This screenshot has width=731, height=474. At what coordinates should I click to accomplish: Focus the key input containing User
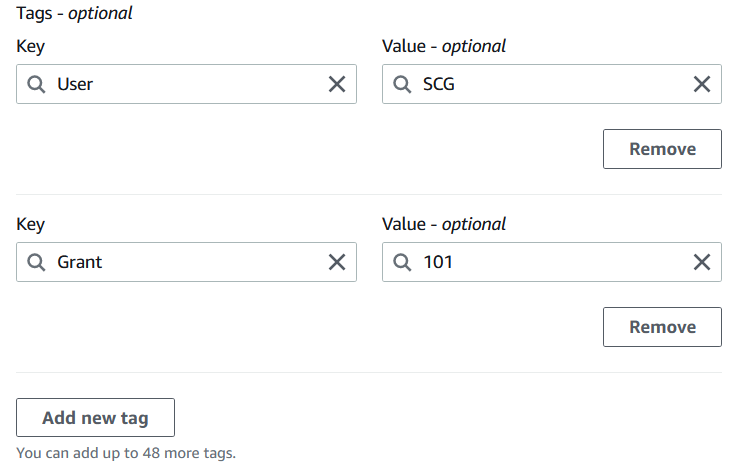click(186, 84)
